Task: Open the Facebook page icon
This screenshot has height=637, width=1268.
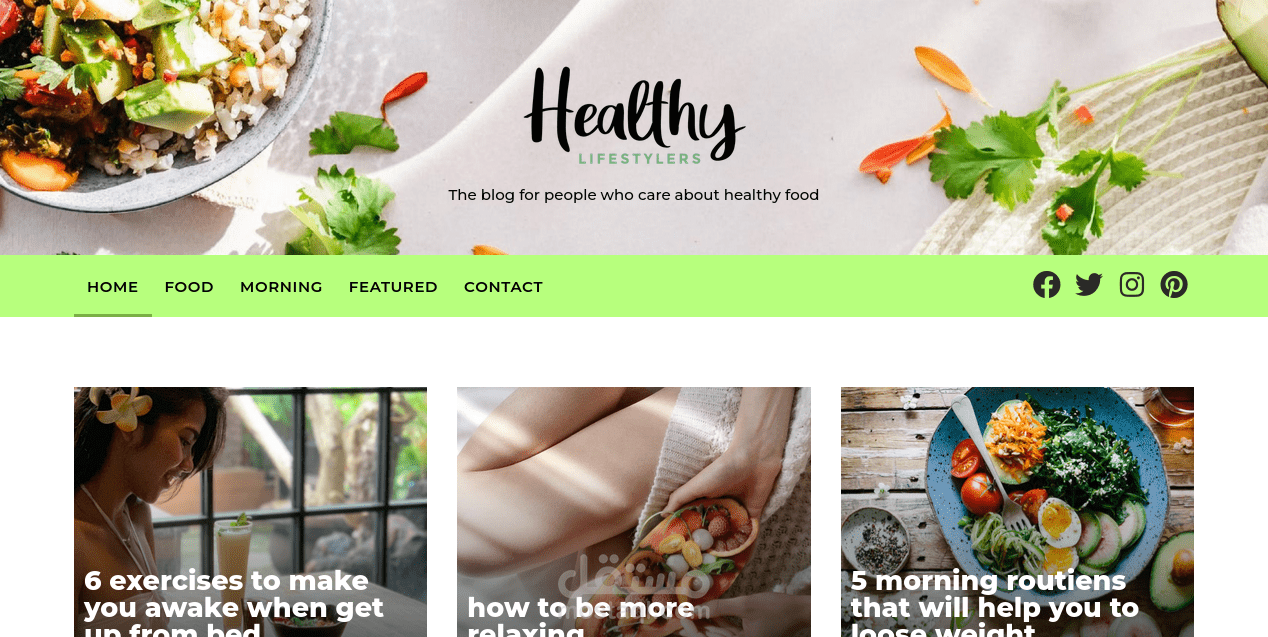Action: (x=1046, y=285)
